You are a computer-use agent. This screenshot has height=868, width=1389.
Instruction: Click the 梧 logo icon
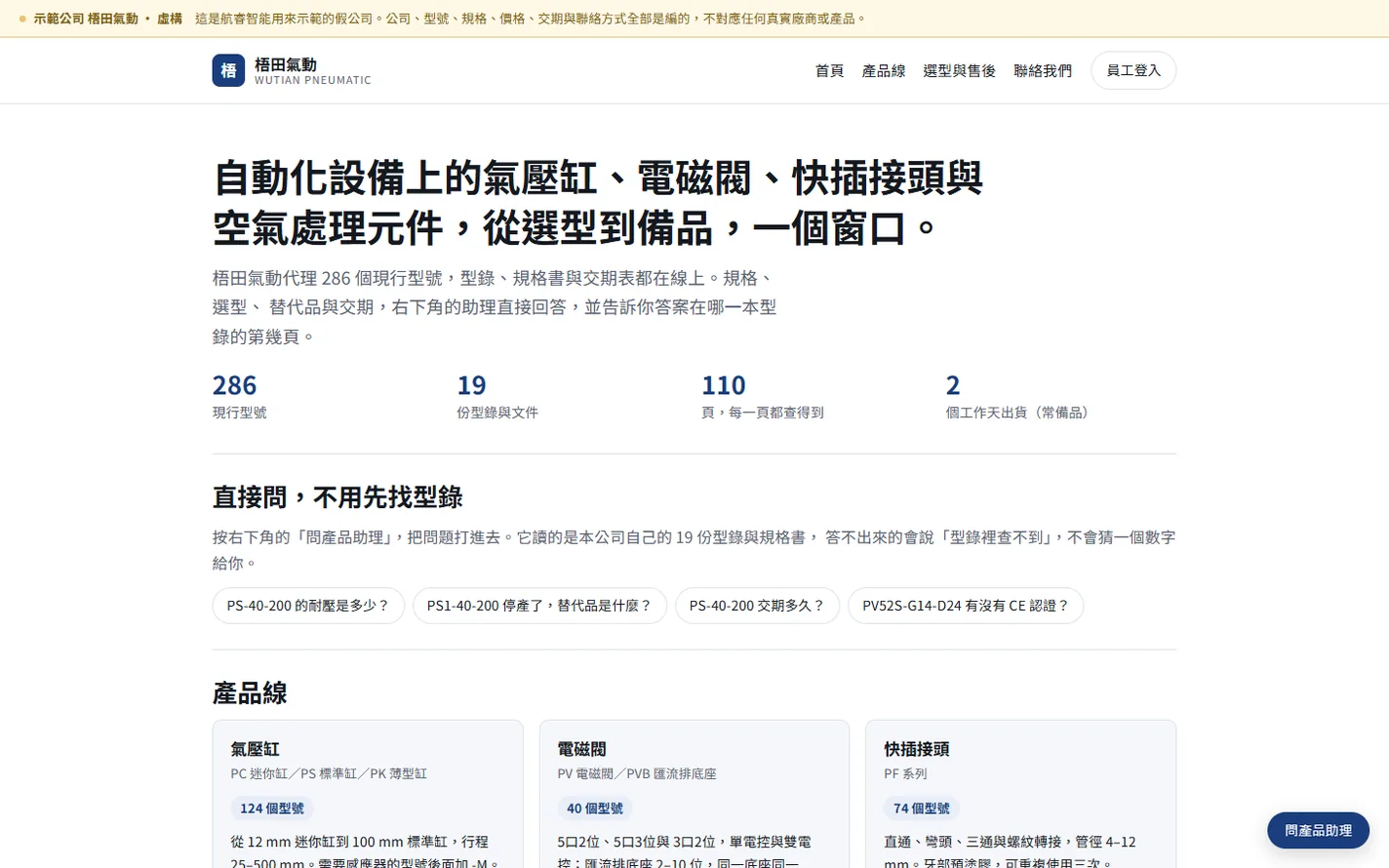click(228, 70)
